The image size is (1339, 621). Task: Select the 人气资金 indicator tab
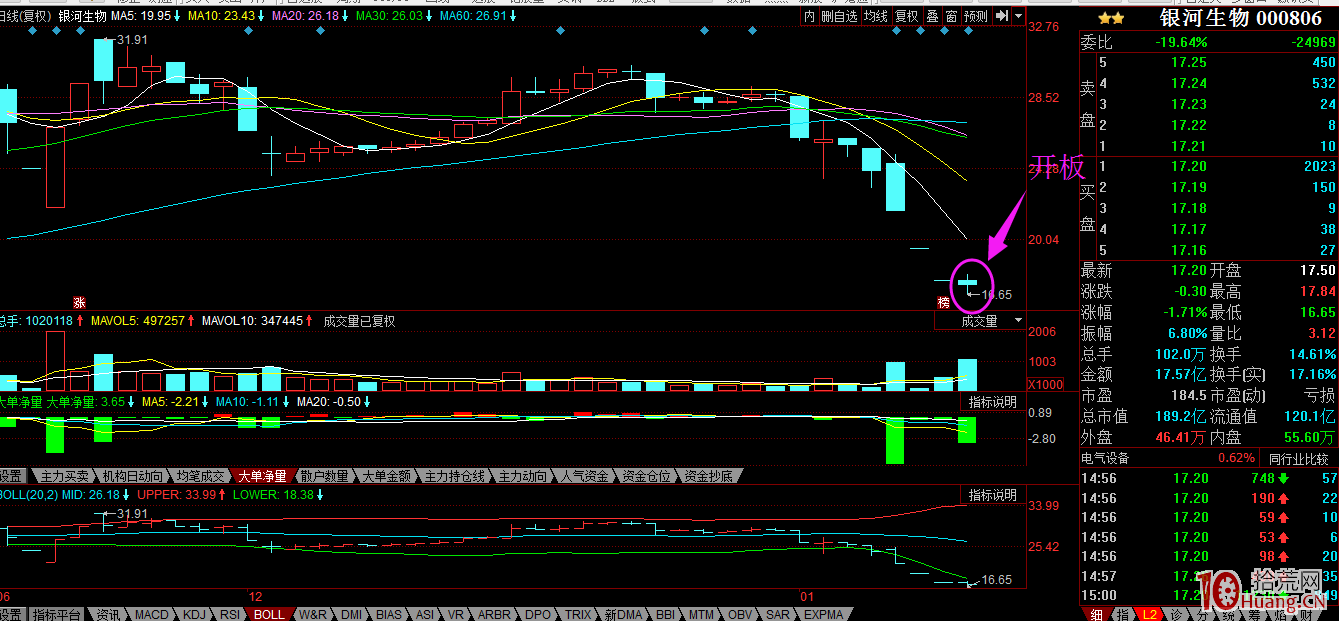tap(584, 476)
